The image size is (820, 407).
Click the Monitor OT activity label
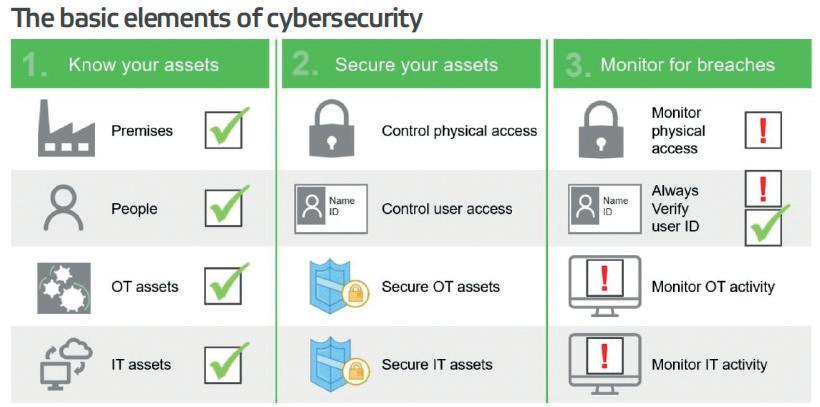click(712, 287)
